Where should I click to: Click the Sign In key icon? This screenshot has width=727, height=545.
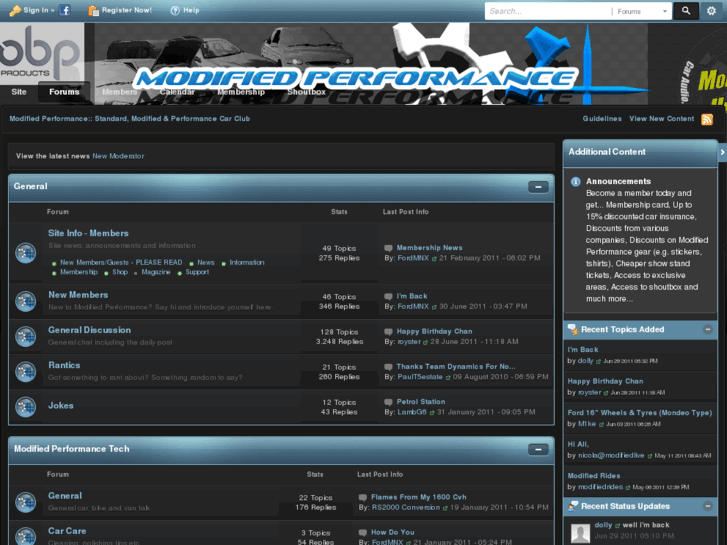(x=15, y=10)
